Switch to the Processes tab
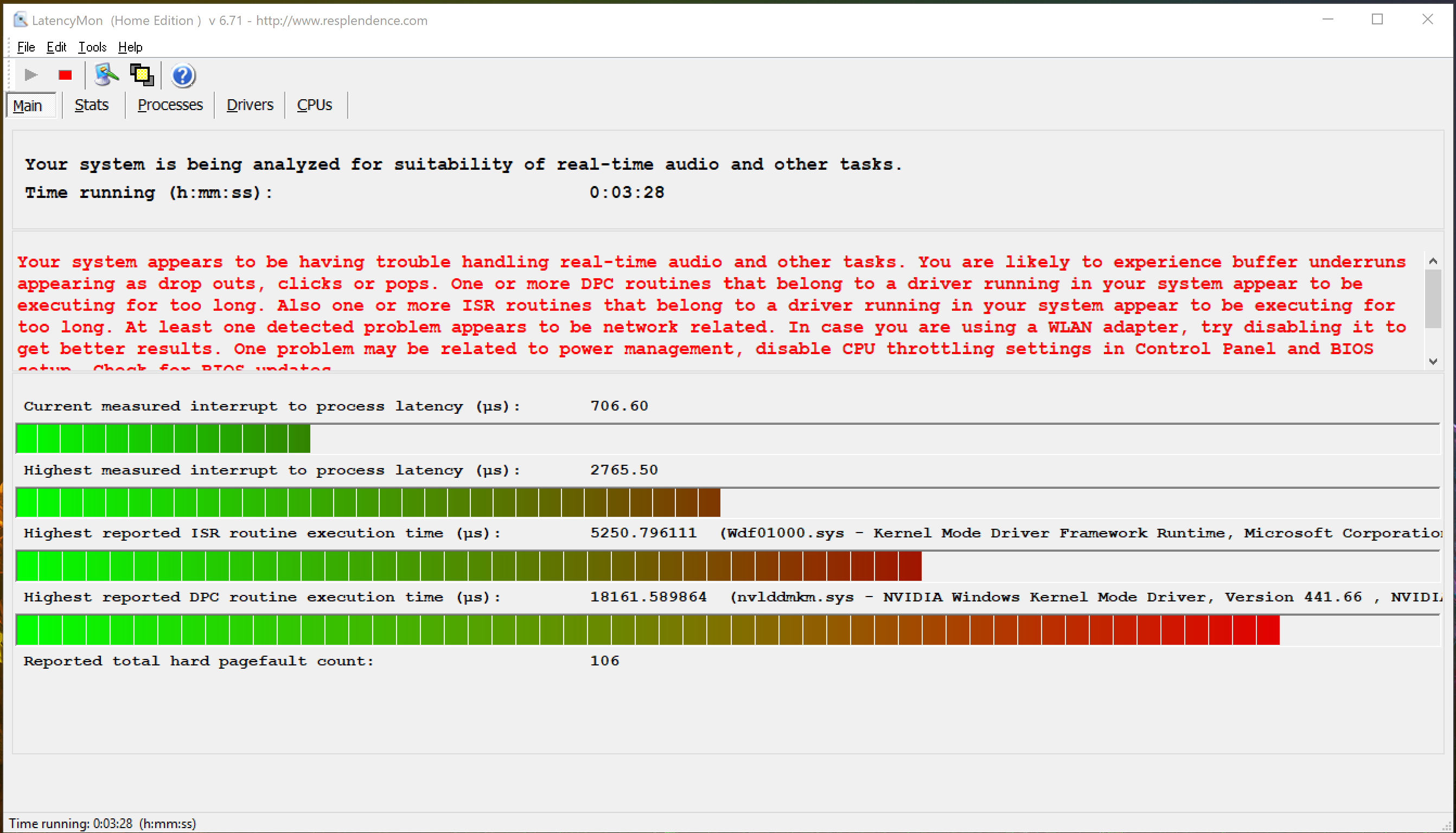The height and width of the screenshot is (833, 1456). point(169,104)
